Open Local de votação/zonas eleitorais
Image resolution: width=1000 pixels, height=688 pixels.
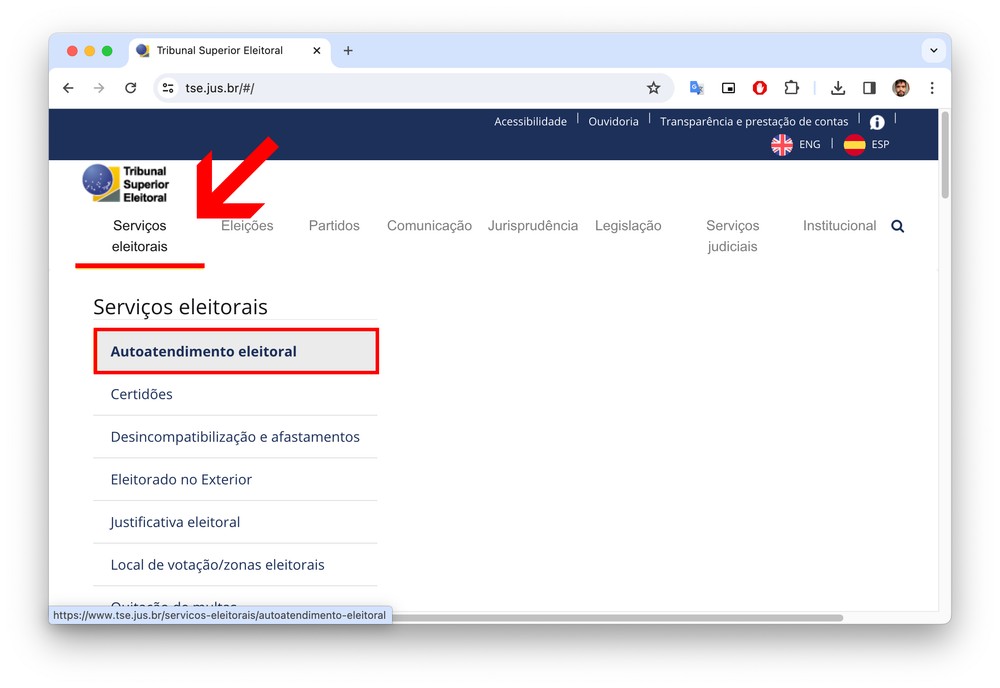tap(217, 565)
